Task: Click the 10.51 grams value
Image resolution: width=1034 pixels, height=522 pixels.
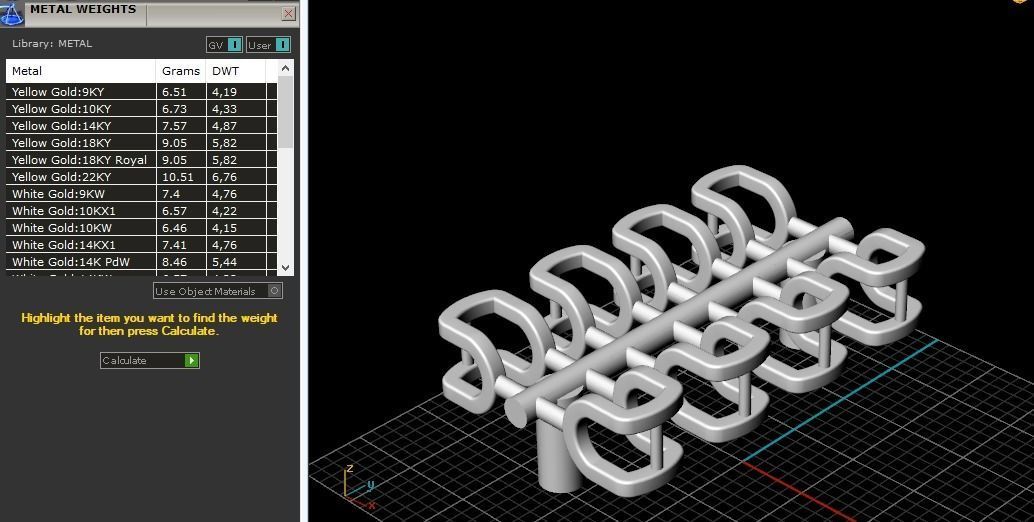Action: (176, 177)
